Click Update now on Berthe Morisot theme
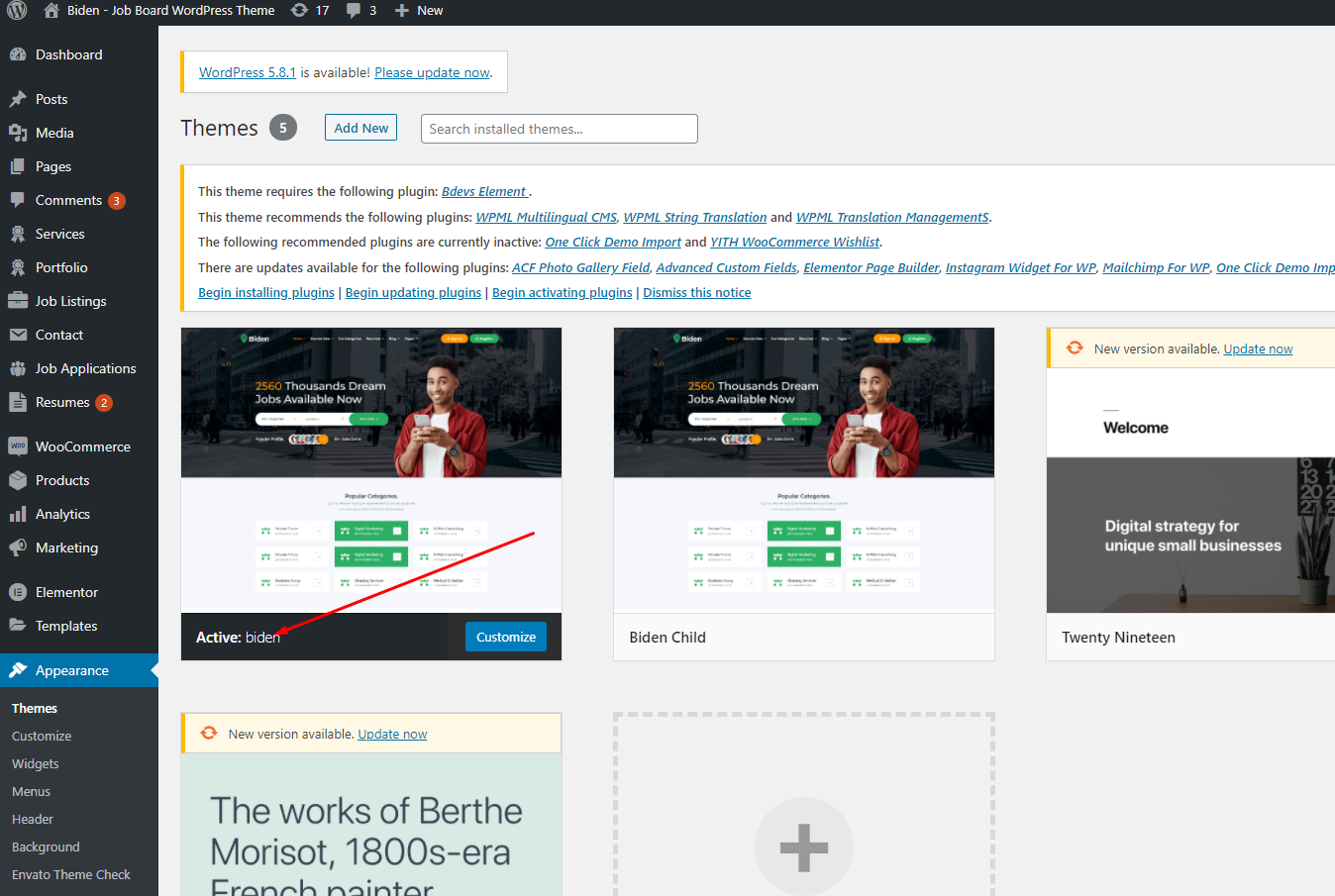Image resolution: width=1335 pixels, height=896 pixels. 392,734
